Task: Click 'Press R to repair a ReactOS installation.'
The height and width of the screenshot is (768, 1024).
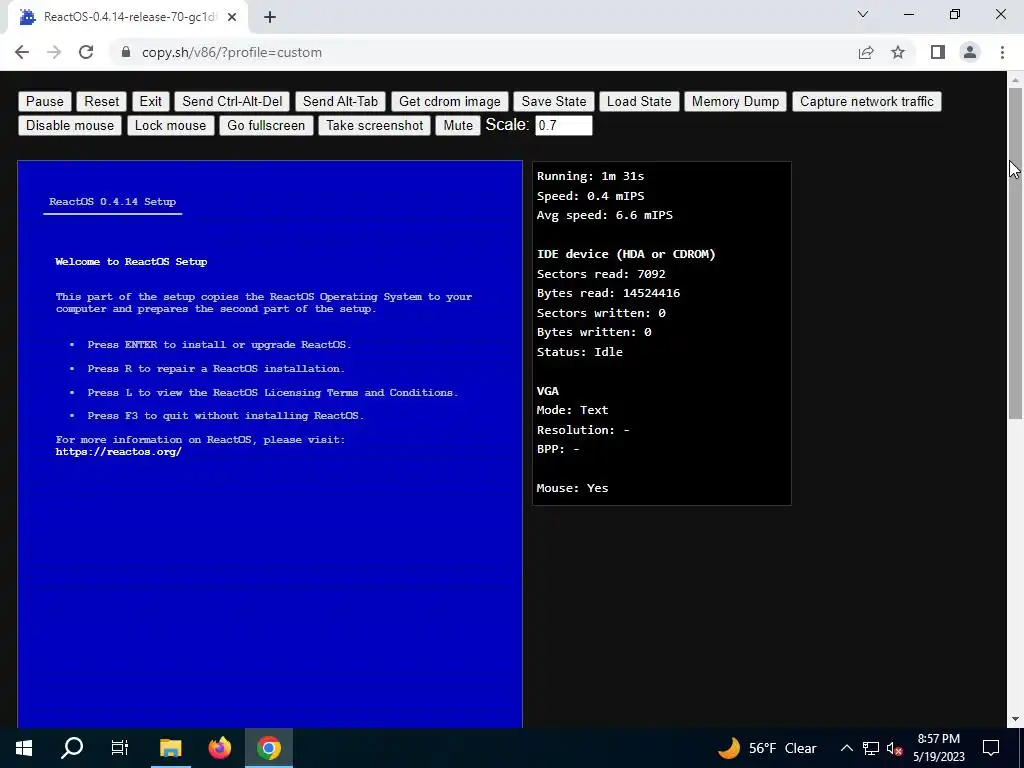Action: (x=216, y=369)
